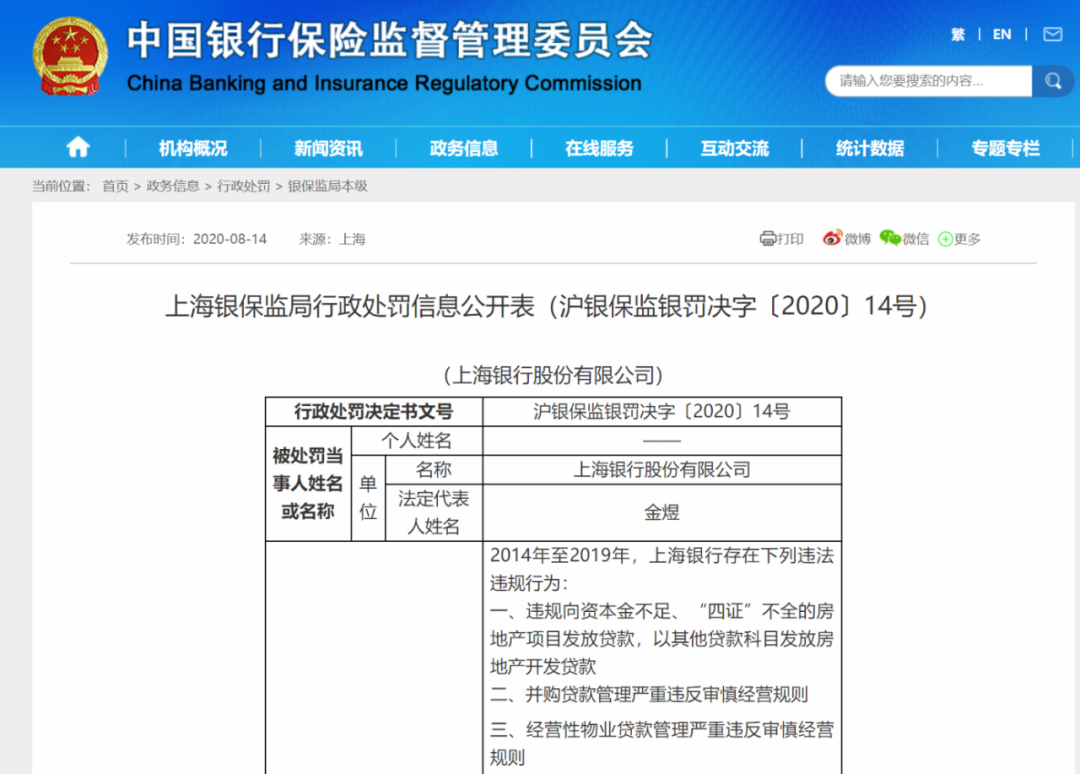Expand more sharing options plus icon

(945, 239)
